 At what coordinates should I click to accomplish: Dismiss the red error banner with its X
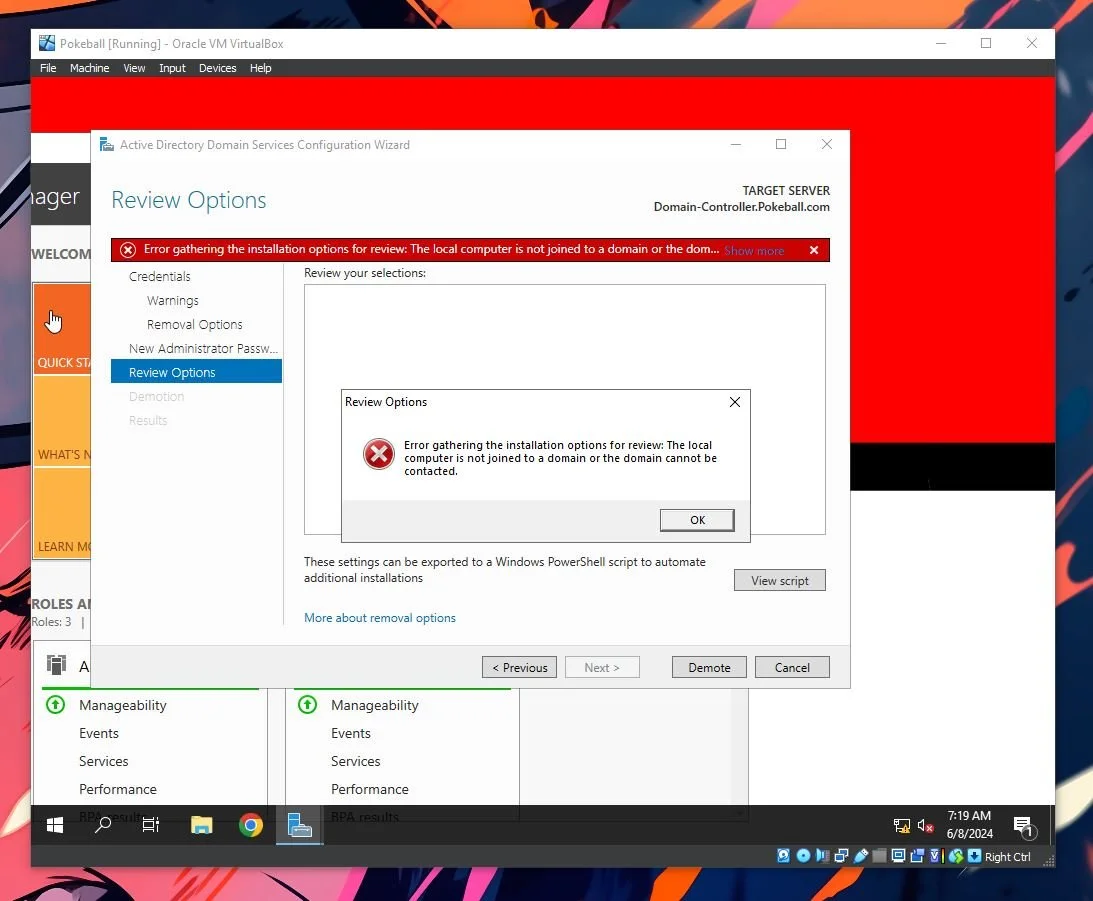(813, 250)
